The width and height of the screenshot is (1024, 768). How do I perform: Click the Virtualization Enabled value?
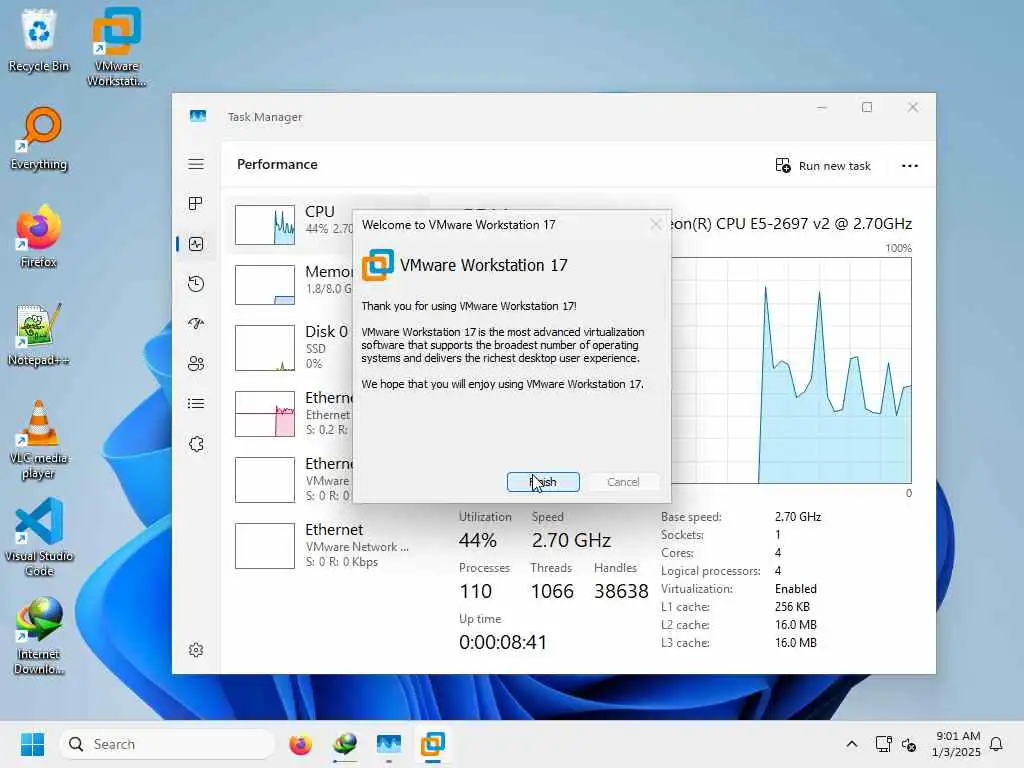[x=795, y=589]
